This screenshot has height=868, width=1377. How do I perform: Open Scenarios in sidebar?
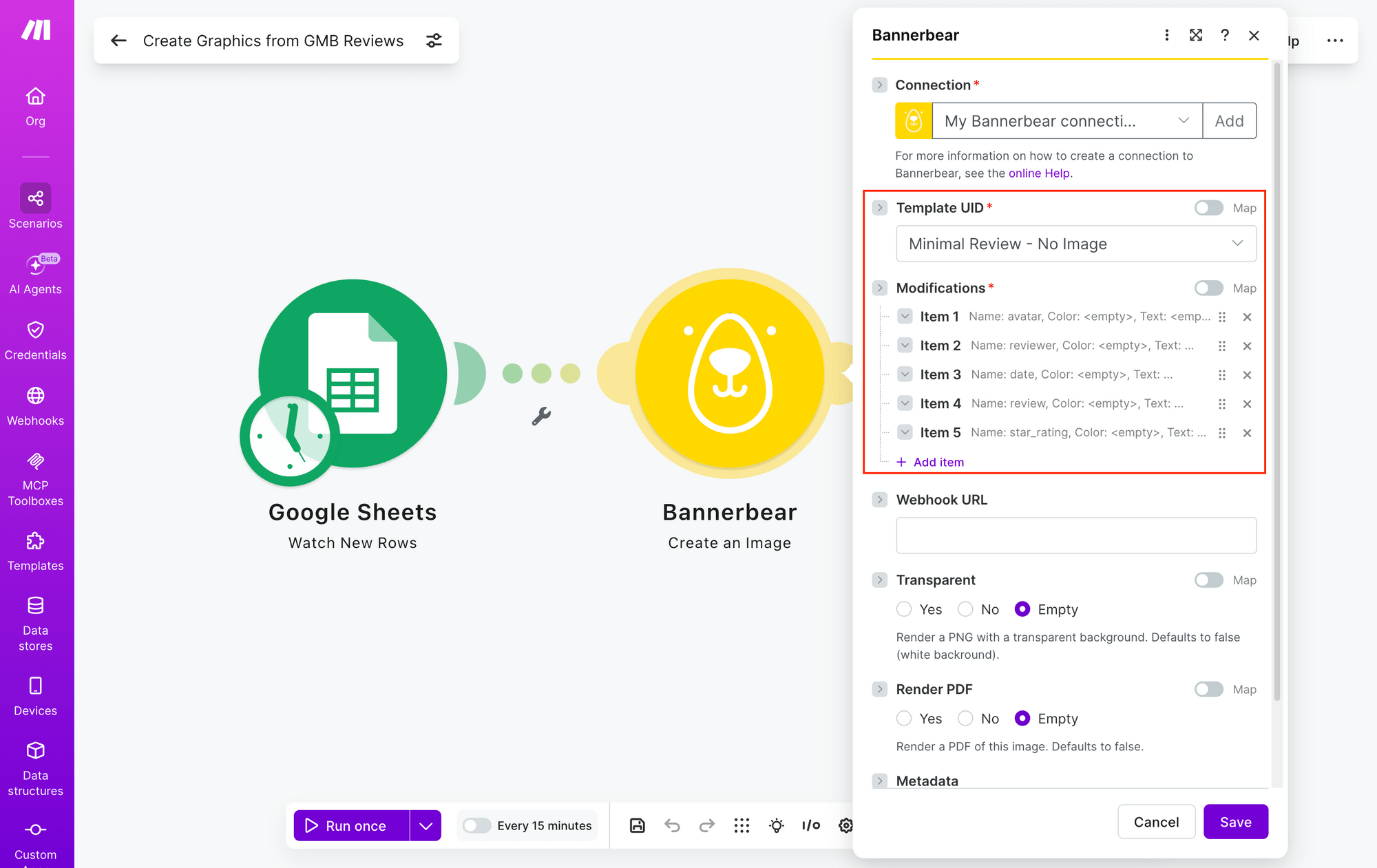tap(36, 207)
